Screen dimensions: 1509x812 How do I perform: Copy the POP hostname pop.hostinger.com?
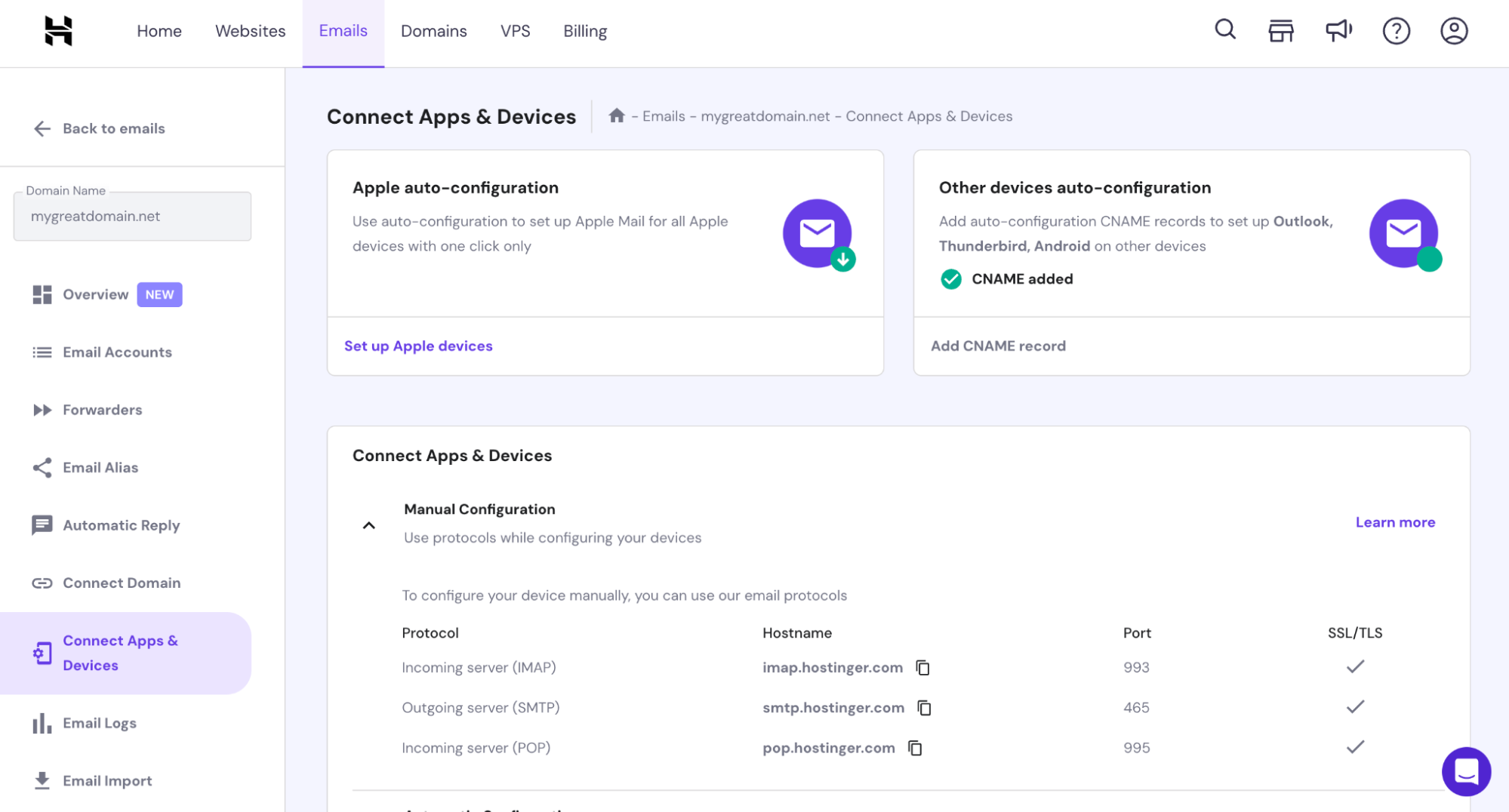point(915,748)
